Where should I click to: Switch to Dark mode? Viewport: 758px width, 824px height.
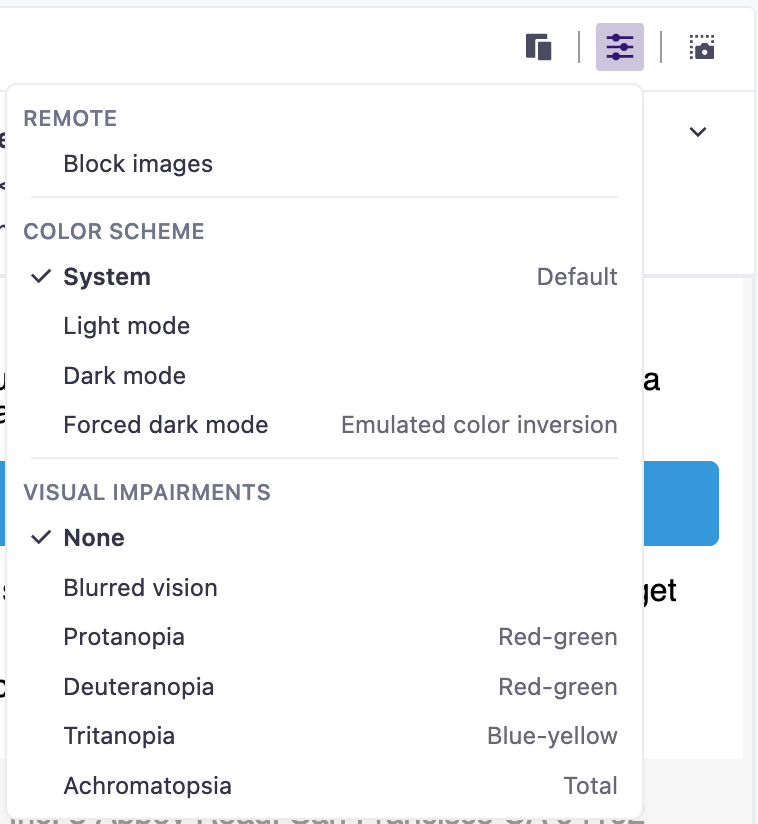(124, 376)
